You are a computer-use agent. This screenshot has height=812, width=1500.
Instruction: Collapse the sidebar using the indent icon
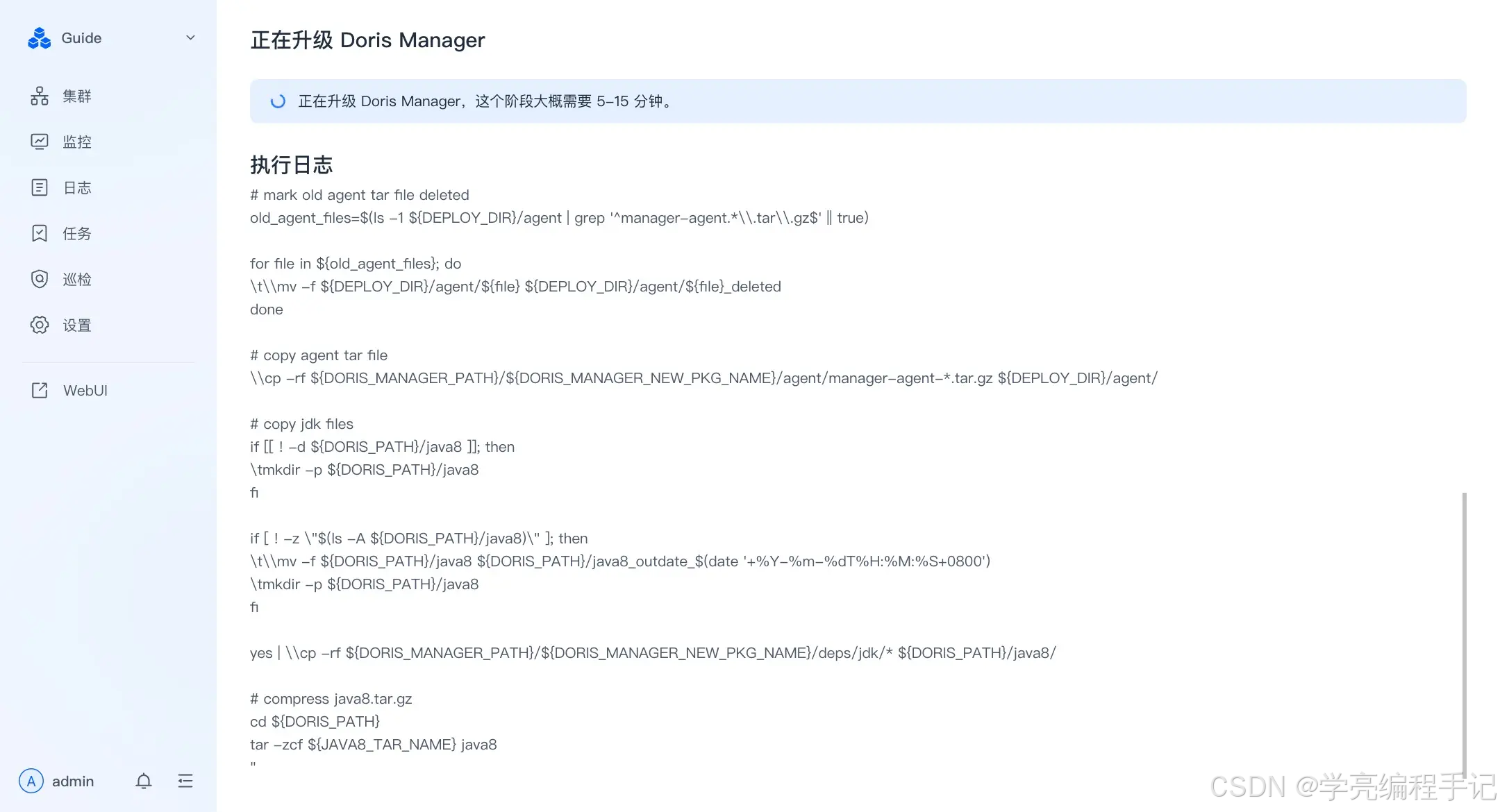coord(185,781)
